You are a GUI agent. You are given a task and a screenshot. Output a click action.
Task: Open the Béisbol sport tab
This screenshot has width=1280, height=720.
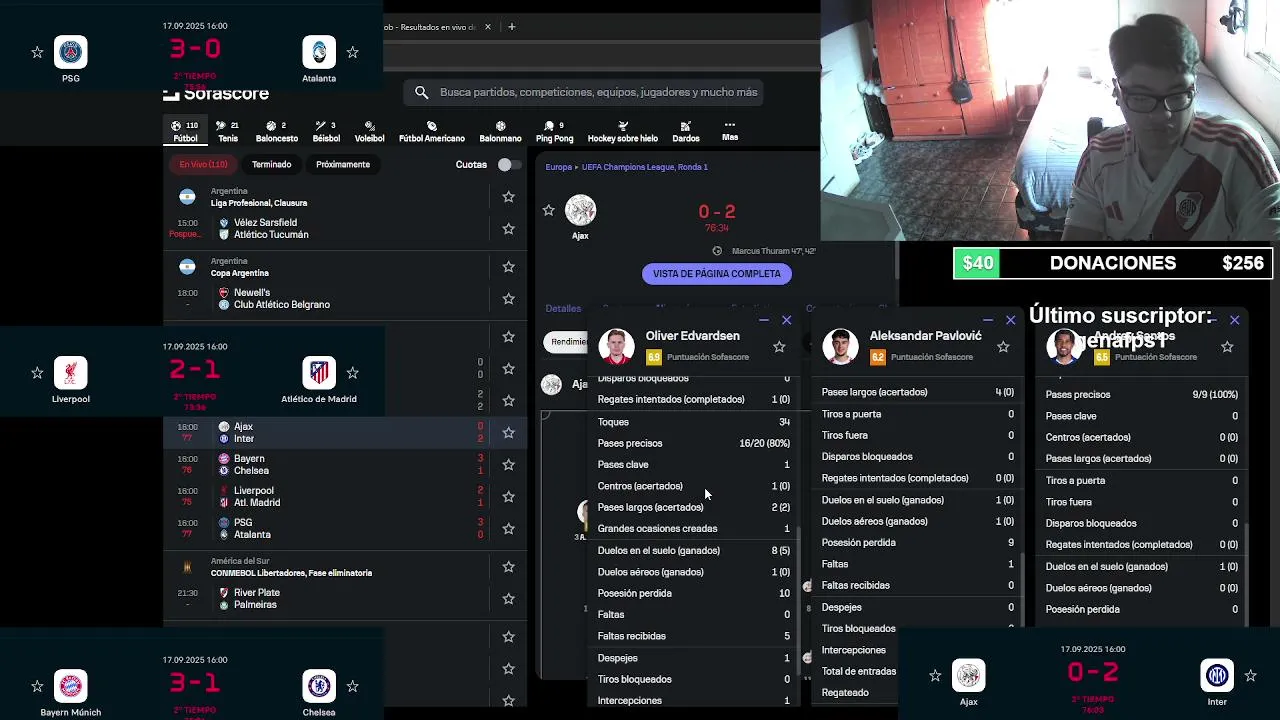point(326,132)
